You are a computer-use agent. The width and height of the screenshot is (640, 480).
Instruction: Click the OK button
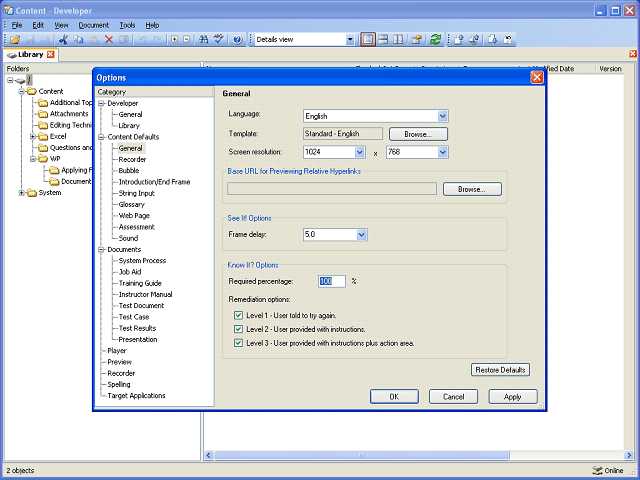[394, 397]
